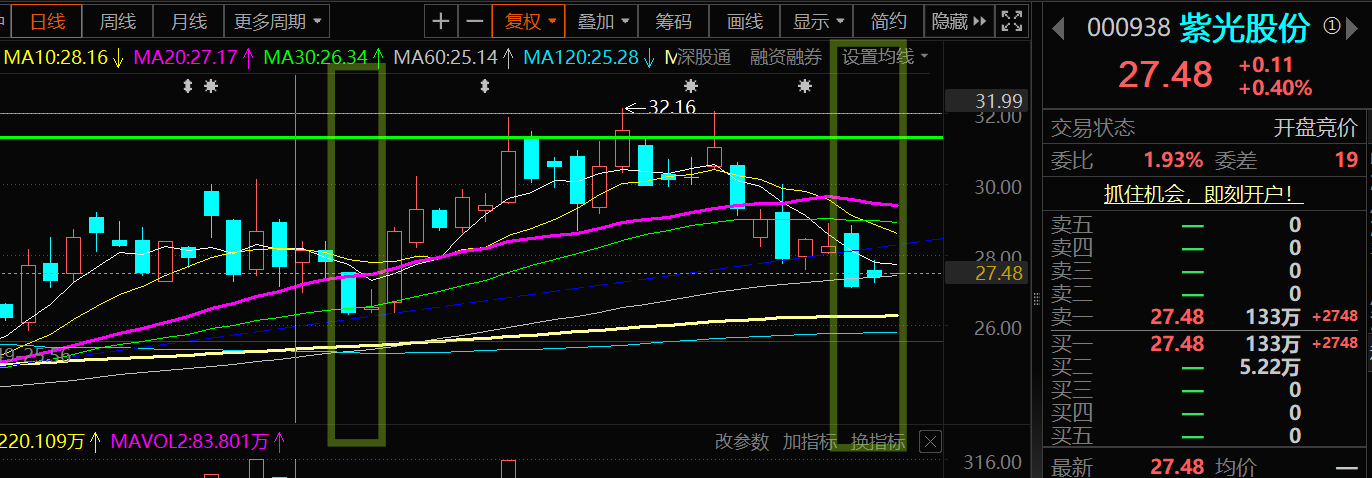Open the 显示 display dropdown
Image resolution: width=1372 pixels, height=478 pixels.
click(x=819, y=21)
